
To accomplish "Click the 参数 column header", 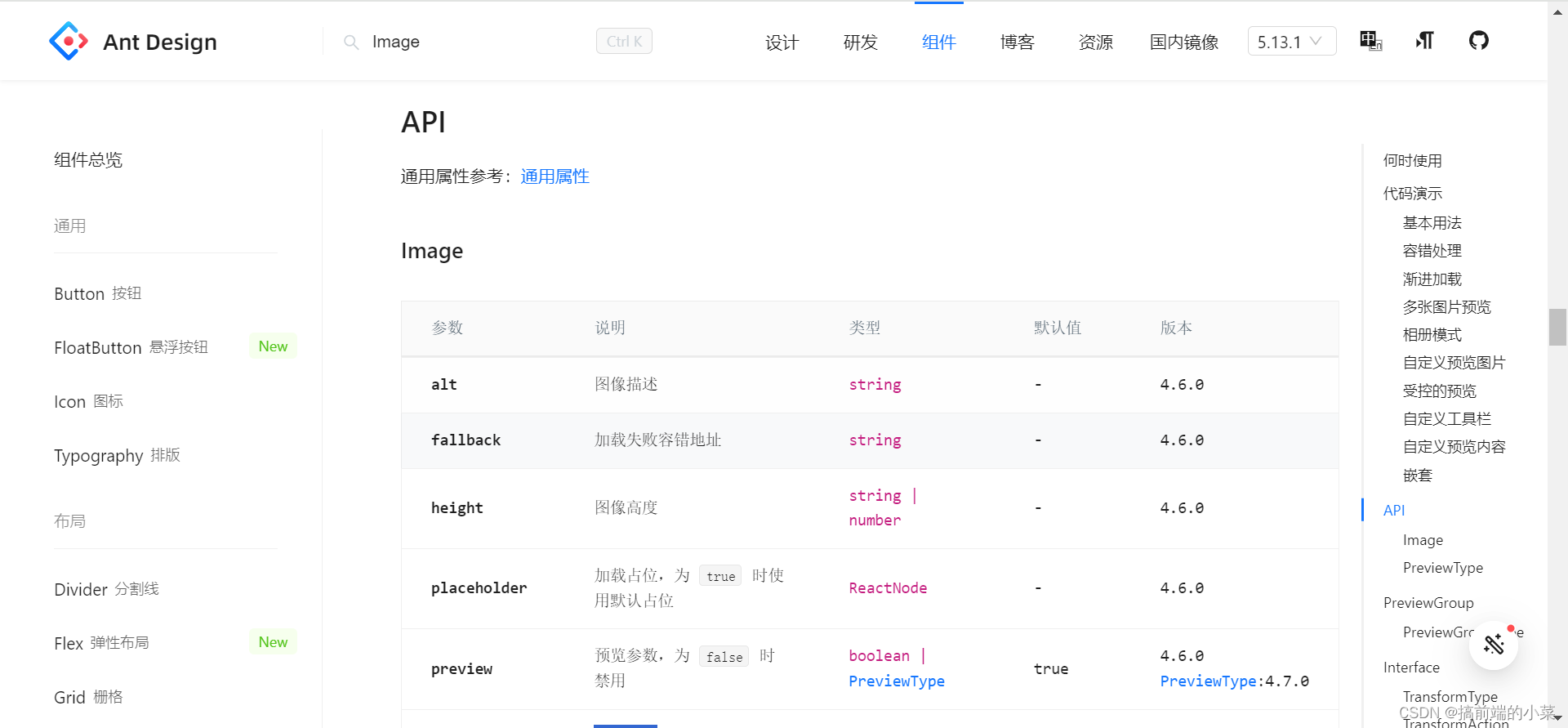I will 448,328.
